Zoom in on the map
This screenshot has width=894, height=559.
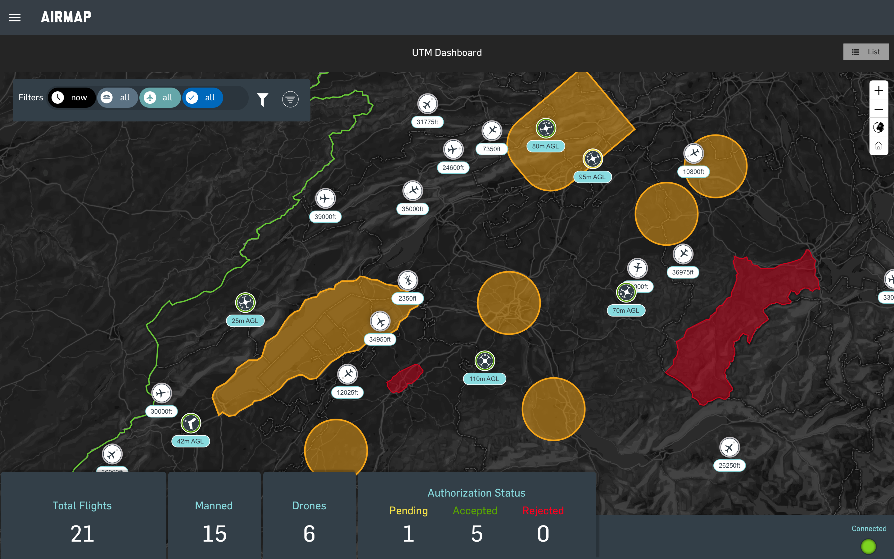(x=878, y=90)
